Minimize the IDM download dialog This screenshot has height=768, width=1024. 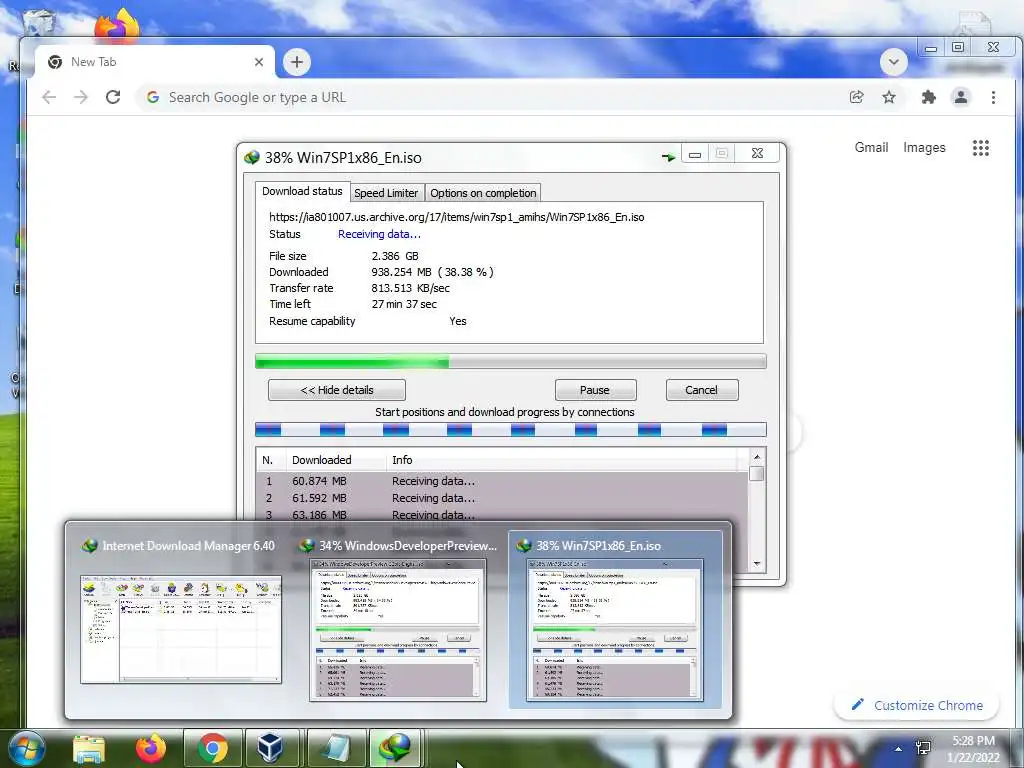pyautogui.click(x=695, y=154)
